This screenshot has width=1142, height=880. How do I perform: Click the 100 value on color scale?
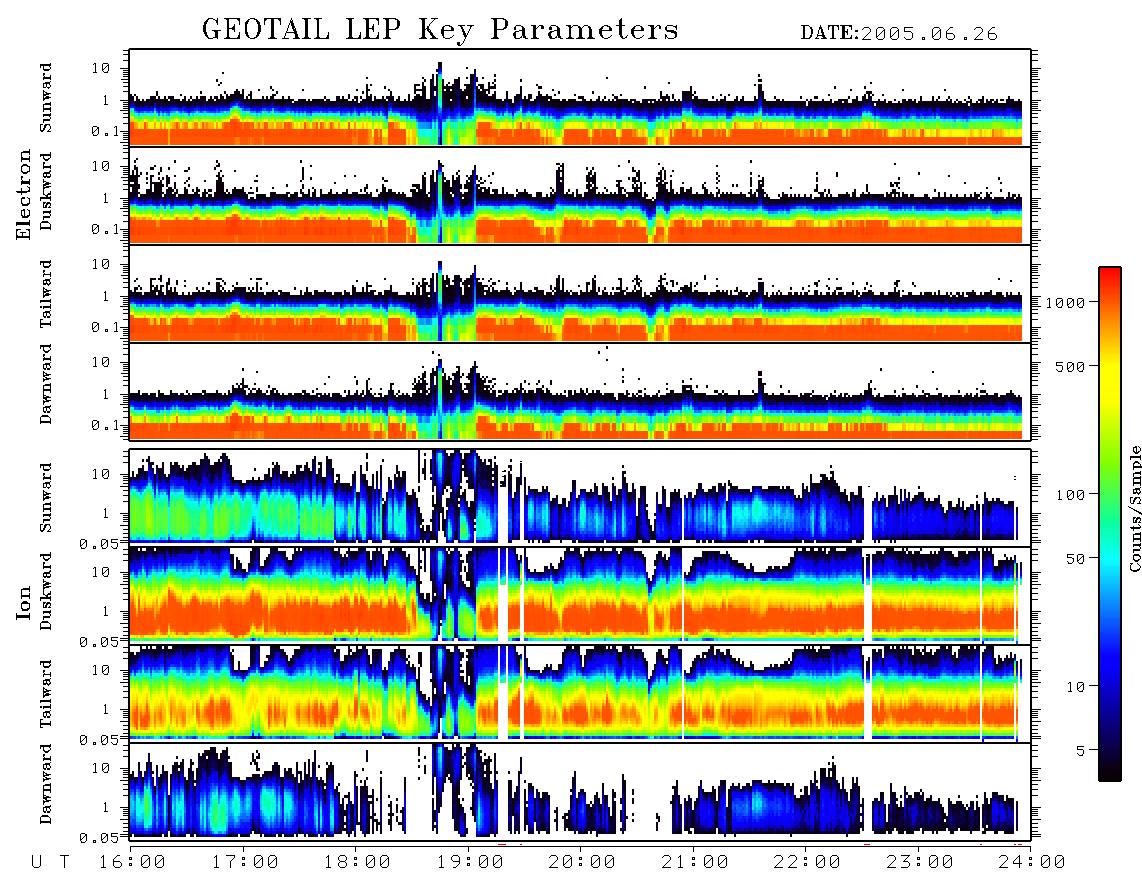(x=1070, y=495)
